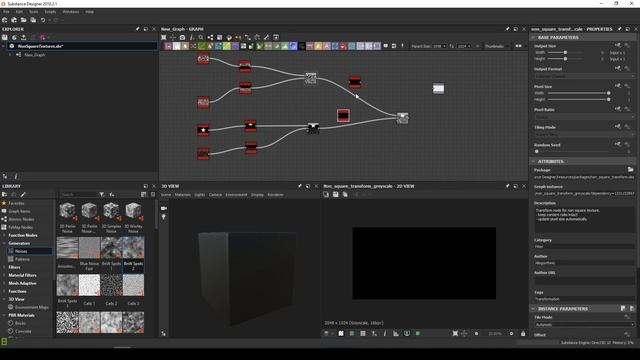Screen dimensions: 640x360
Task: Open the Materials menu in 3D View
Action: click(182, 195)
